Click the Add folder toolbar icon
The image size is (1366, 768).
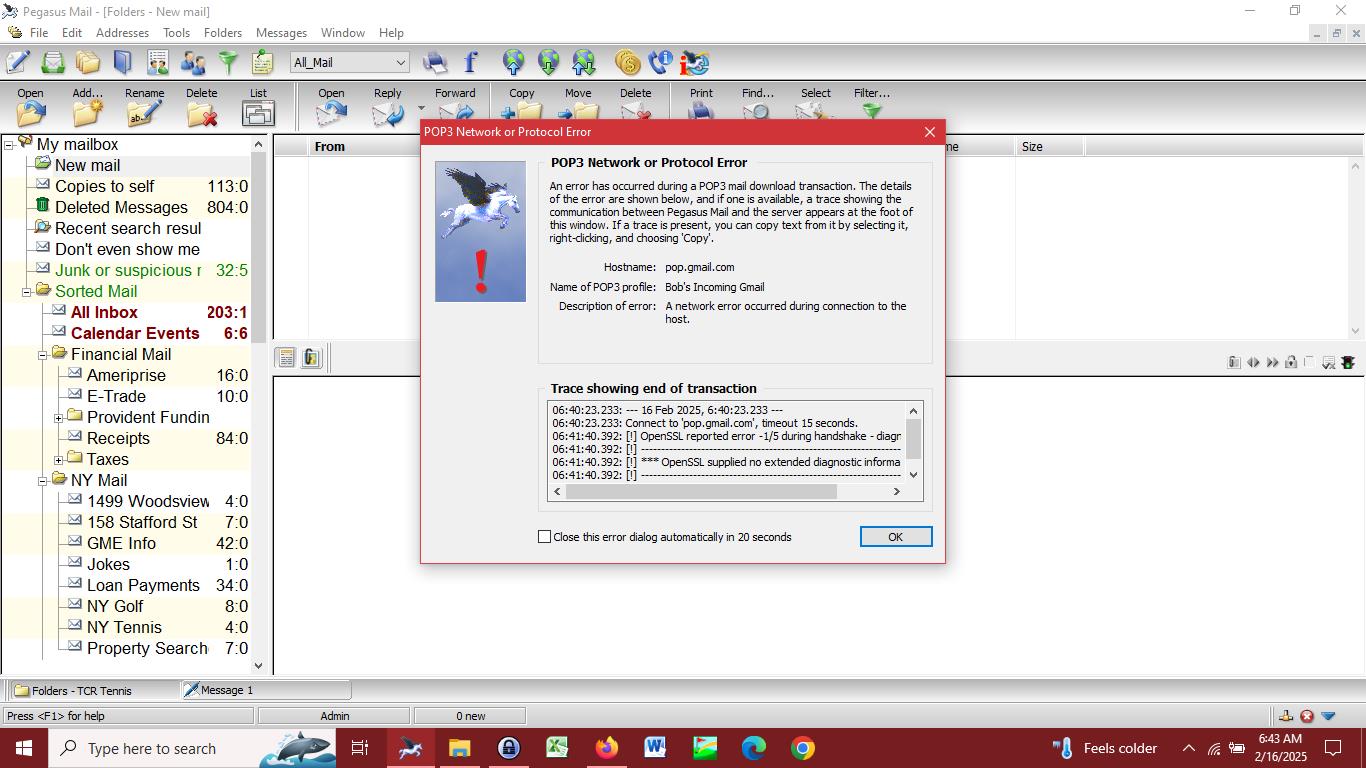tap(87, 112)
